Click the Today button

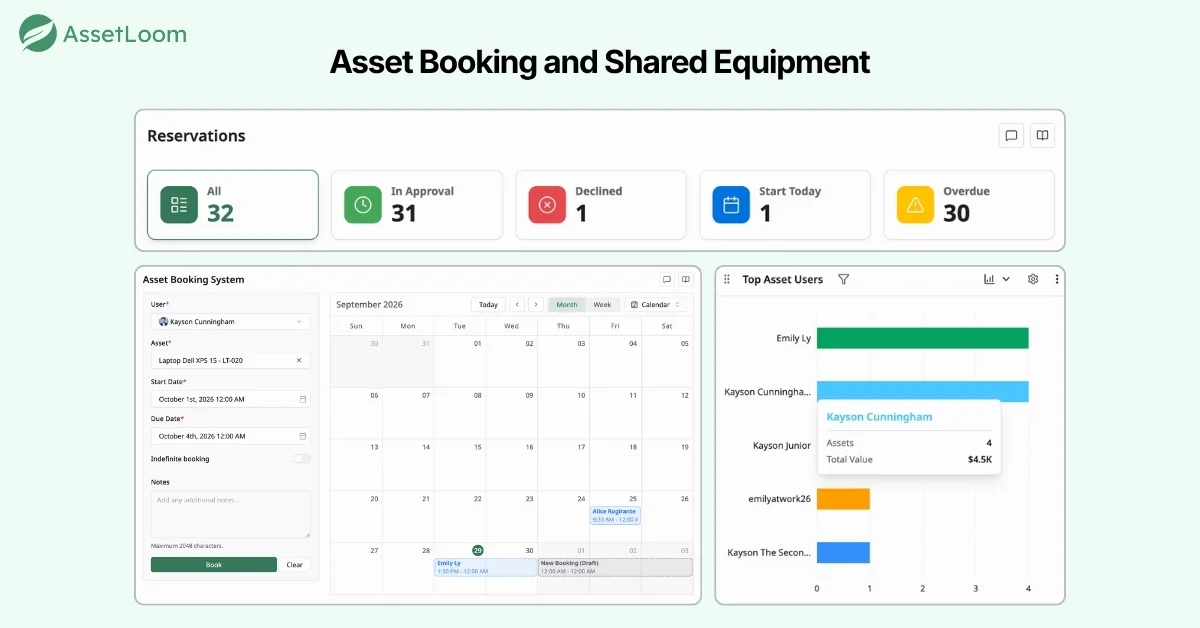point(488,305)
